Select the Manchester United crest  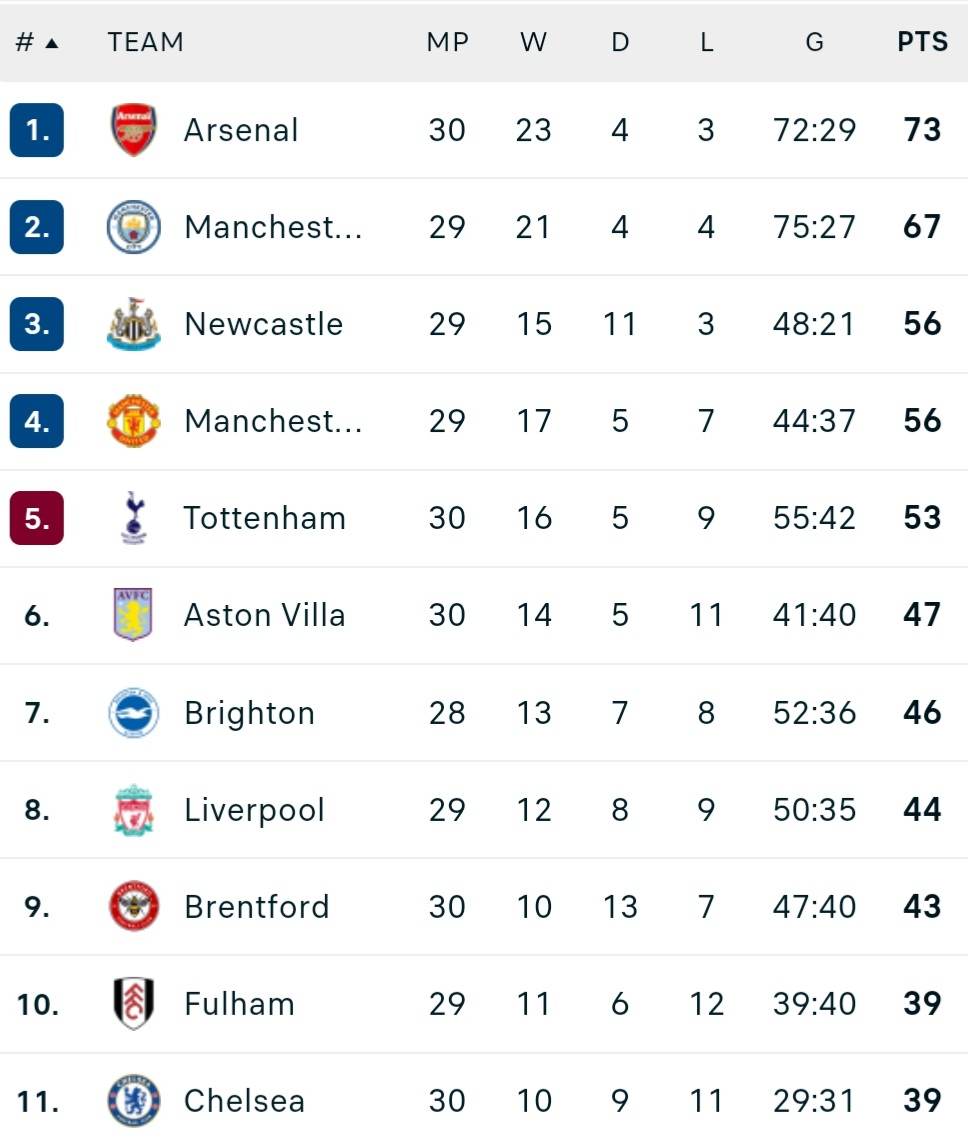click(133, 421)
